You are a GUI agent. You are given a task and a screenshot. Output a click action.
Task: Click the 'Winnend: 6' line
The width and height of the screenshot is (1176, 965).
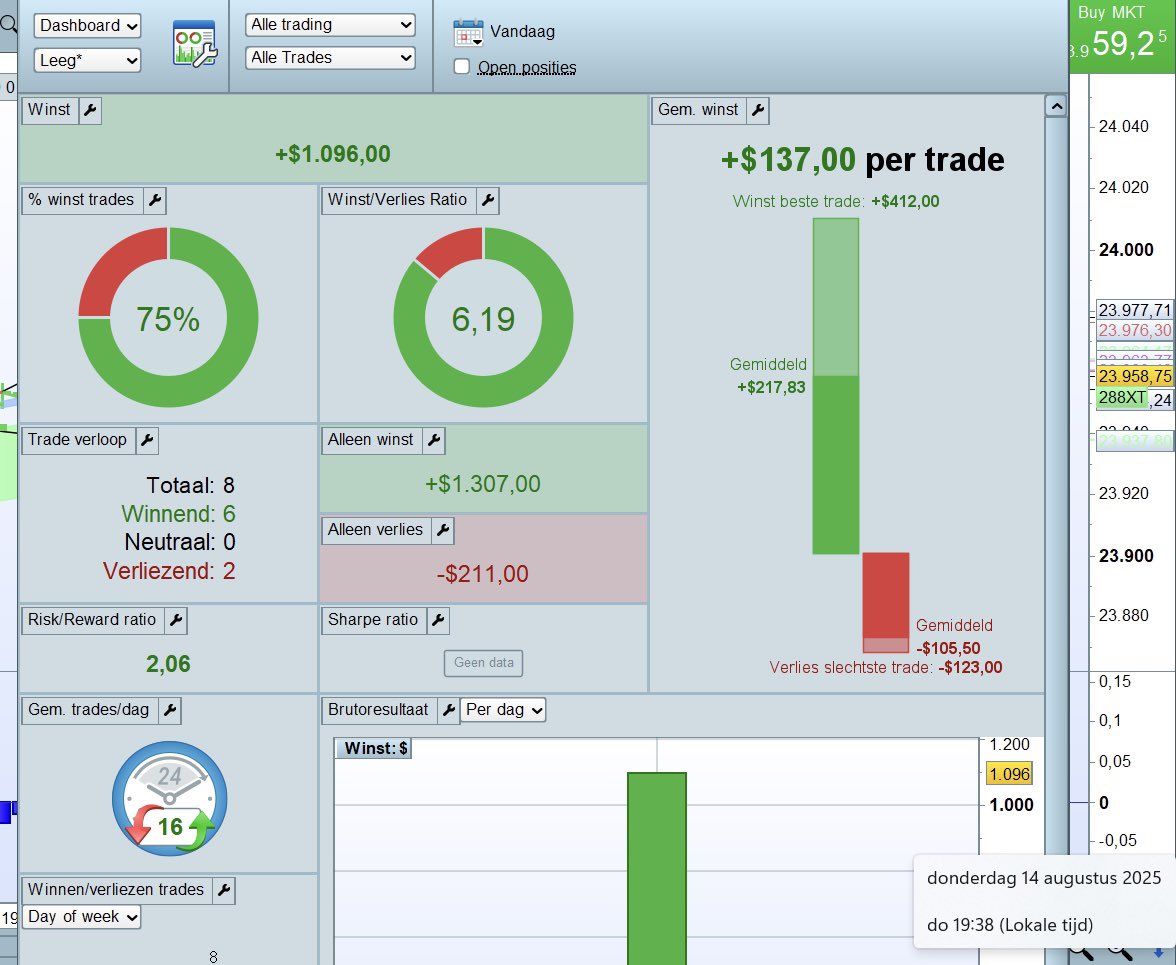(x=178, y=514)
